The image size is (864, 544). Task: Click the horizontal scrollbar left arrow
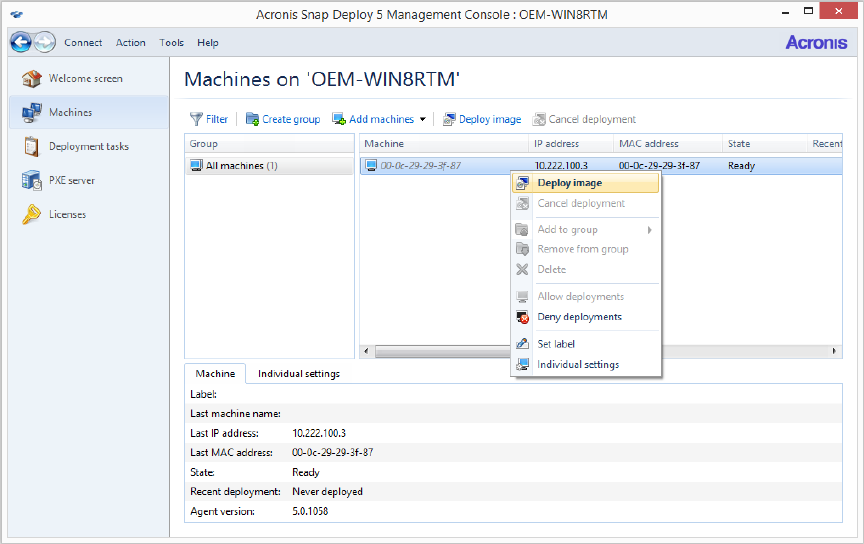(367, 351)
